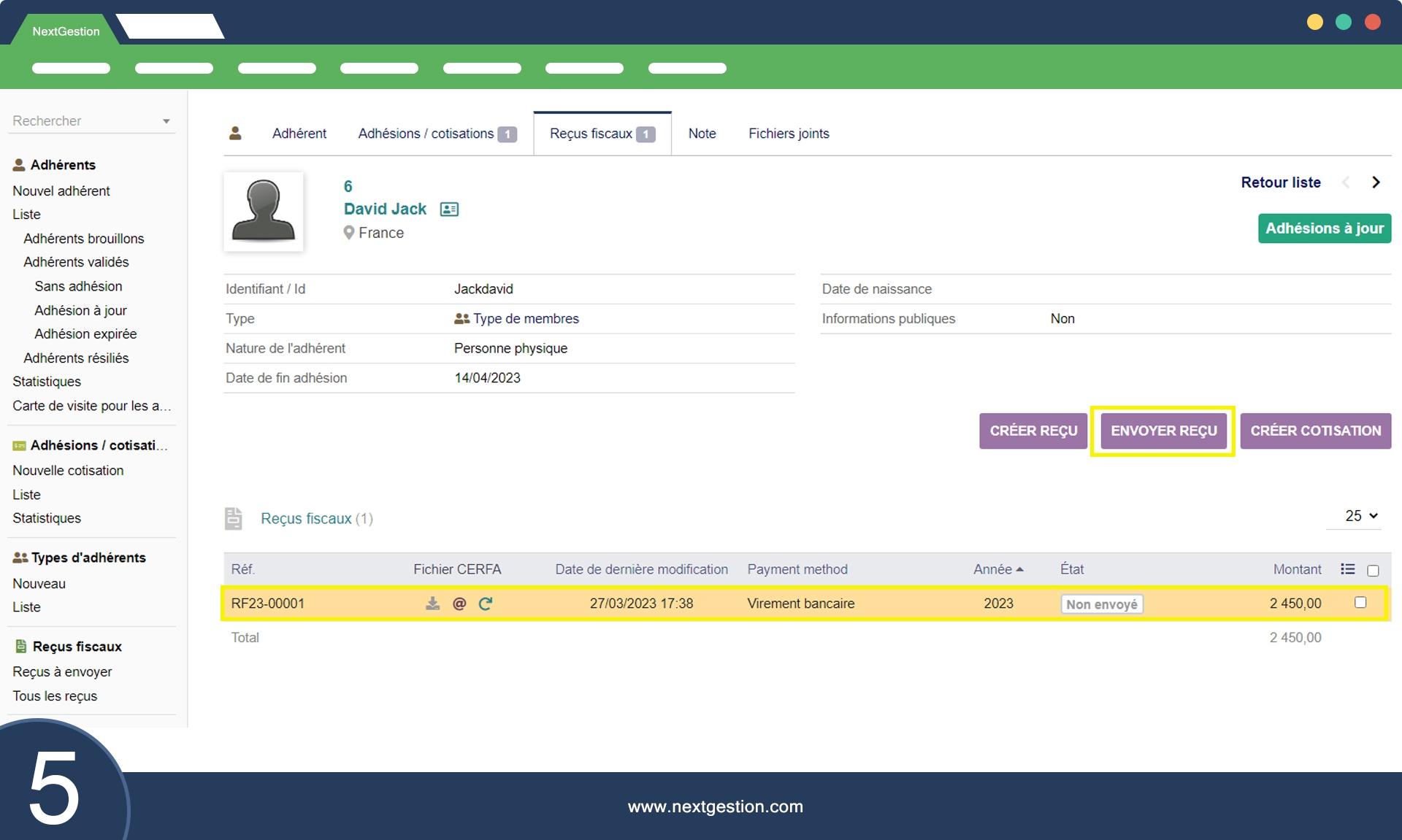Open the Rechercher dropdown in sidebar
1402x840 pixels.
tap(92, 121)
